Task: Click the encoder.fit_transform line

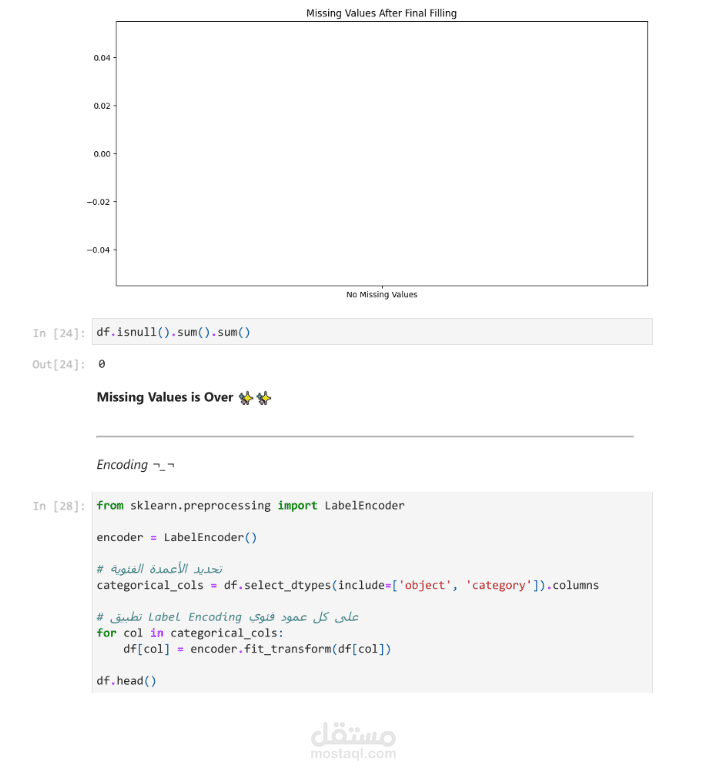Action: (x=256, y=649)
